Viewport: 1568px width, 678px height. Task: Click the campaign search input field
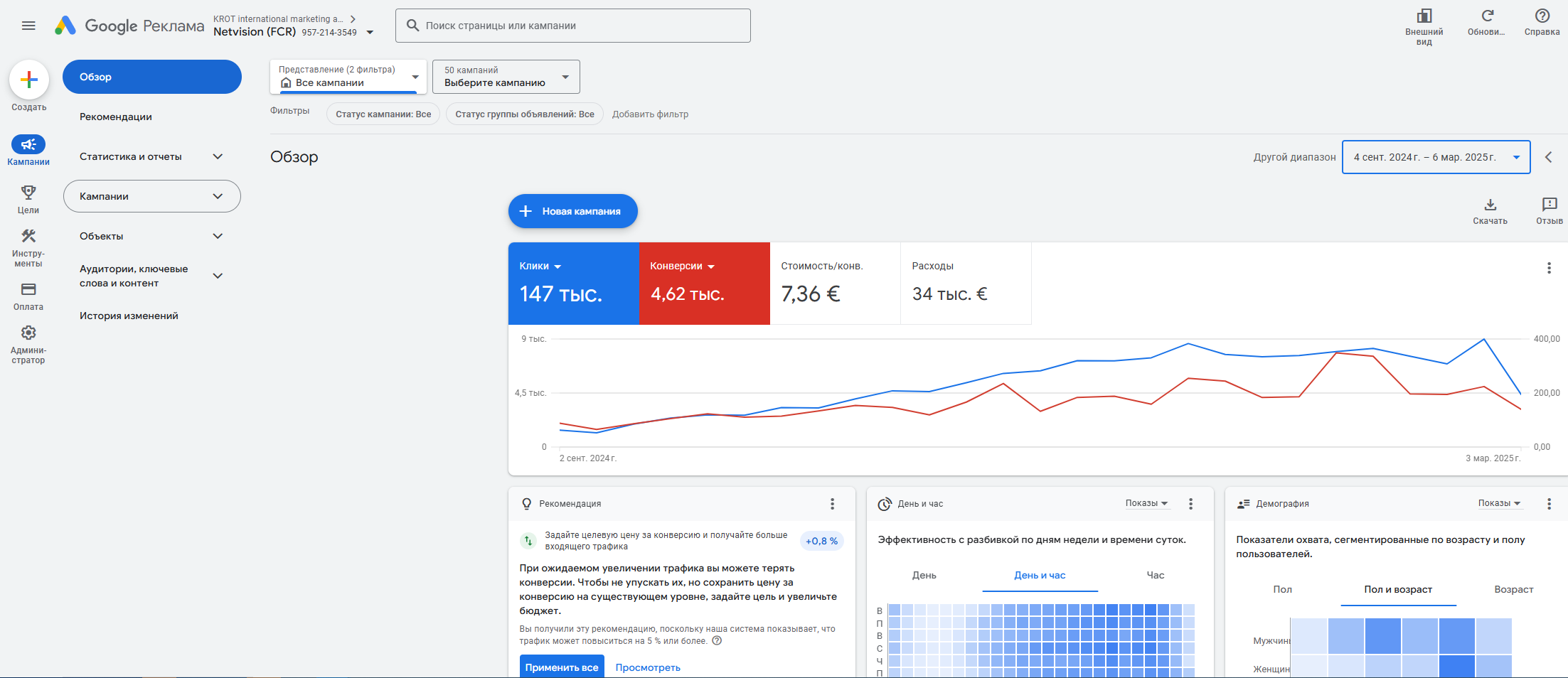pyautogui.click(x=572, y=26)
